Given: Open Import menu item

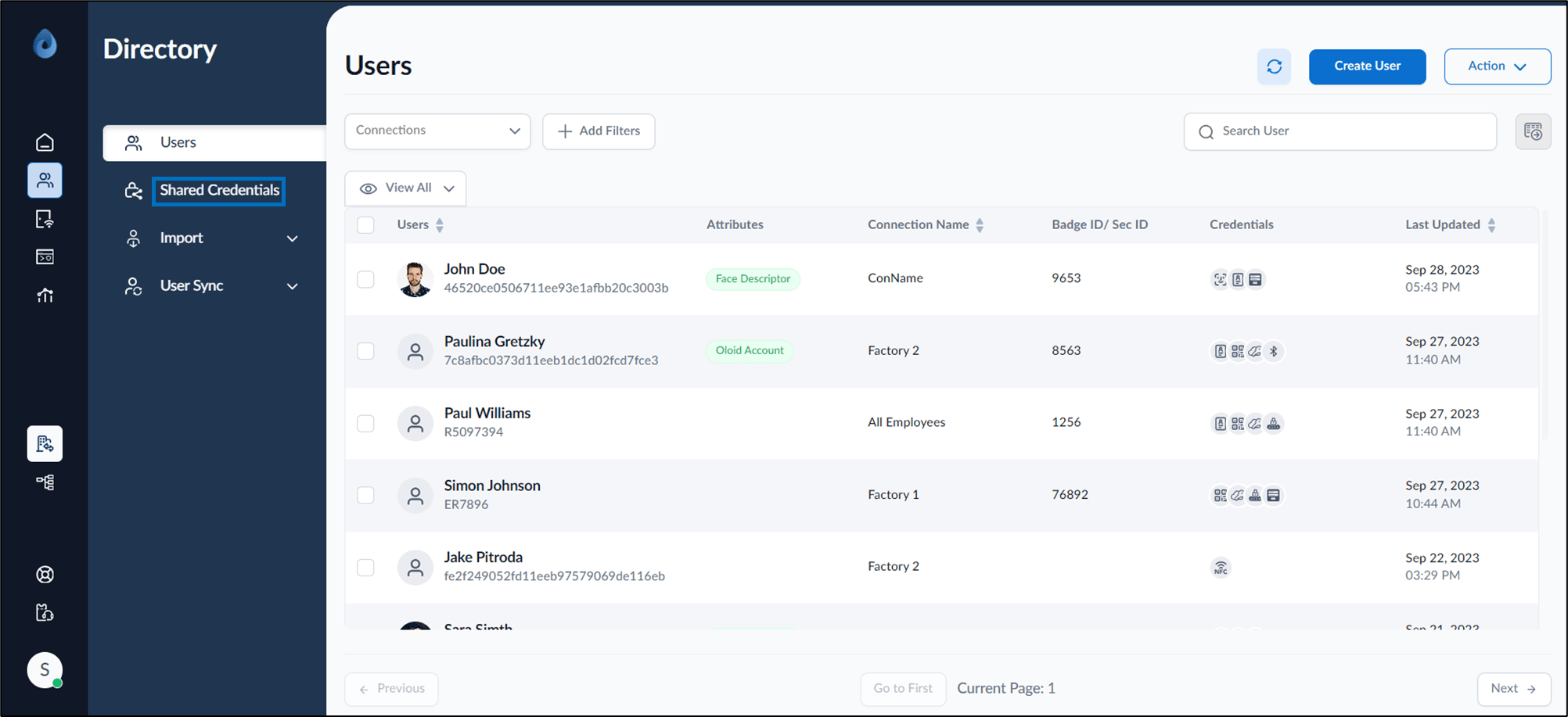Looking at the screenshot, I should pos(182,238).
